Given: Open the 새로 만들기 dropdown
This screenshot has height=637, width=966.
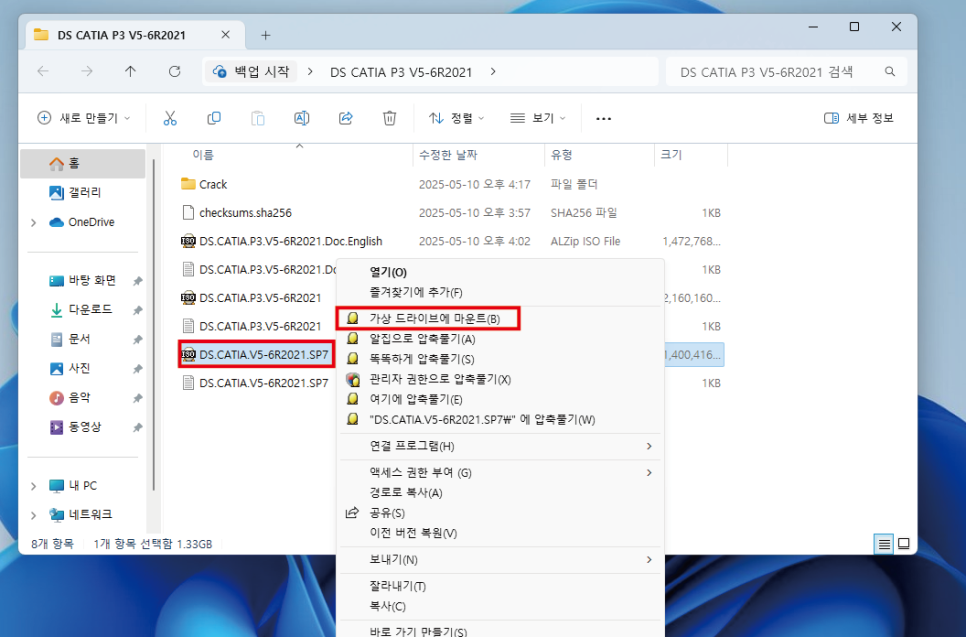Looking at the screenshot, I should (84, 118).
